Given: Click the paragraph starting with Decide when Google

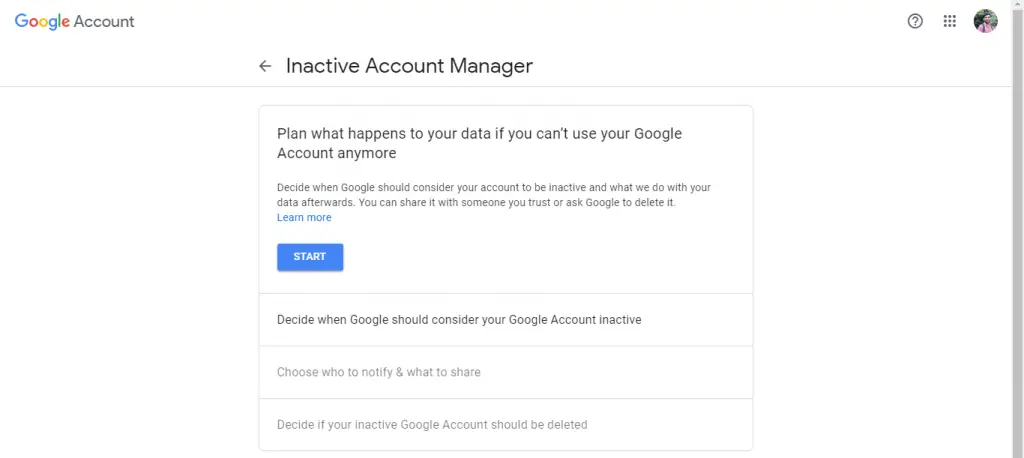Looking at the screenshot, I should pos(494,195).
